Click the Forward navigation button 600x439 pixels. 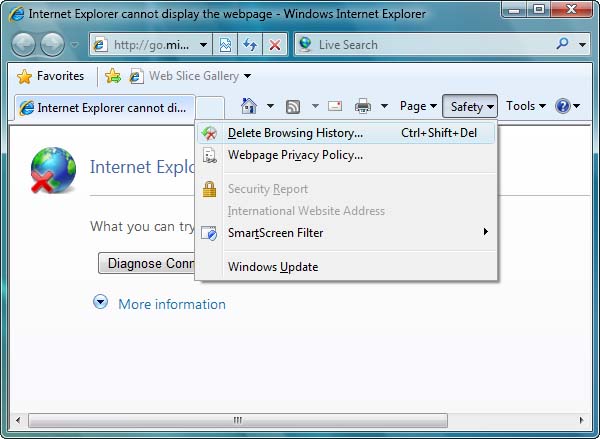(52, 45)
